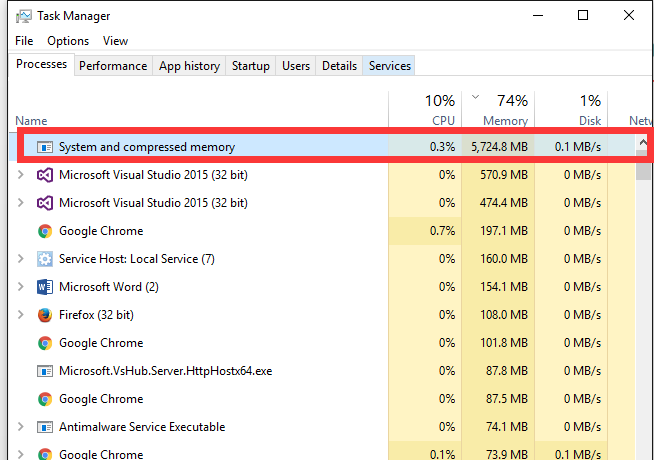Viewport: 654px width, 460px height.
Task: Expand the Visual Studio 570.9 MB process
Action: [x=20, y=175]
